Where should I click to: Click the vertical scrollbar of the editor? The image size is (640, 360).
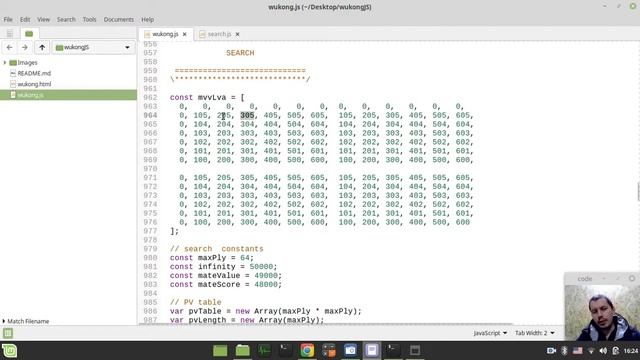point(638,191)
